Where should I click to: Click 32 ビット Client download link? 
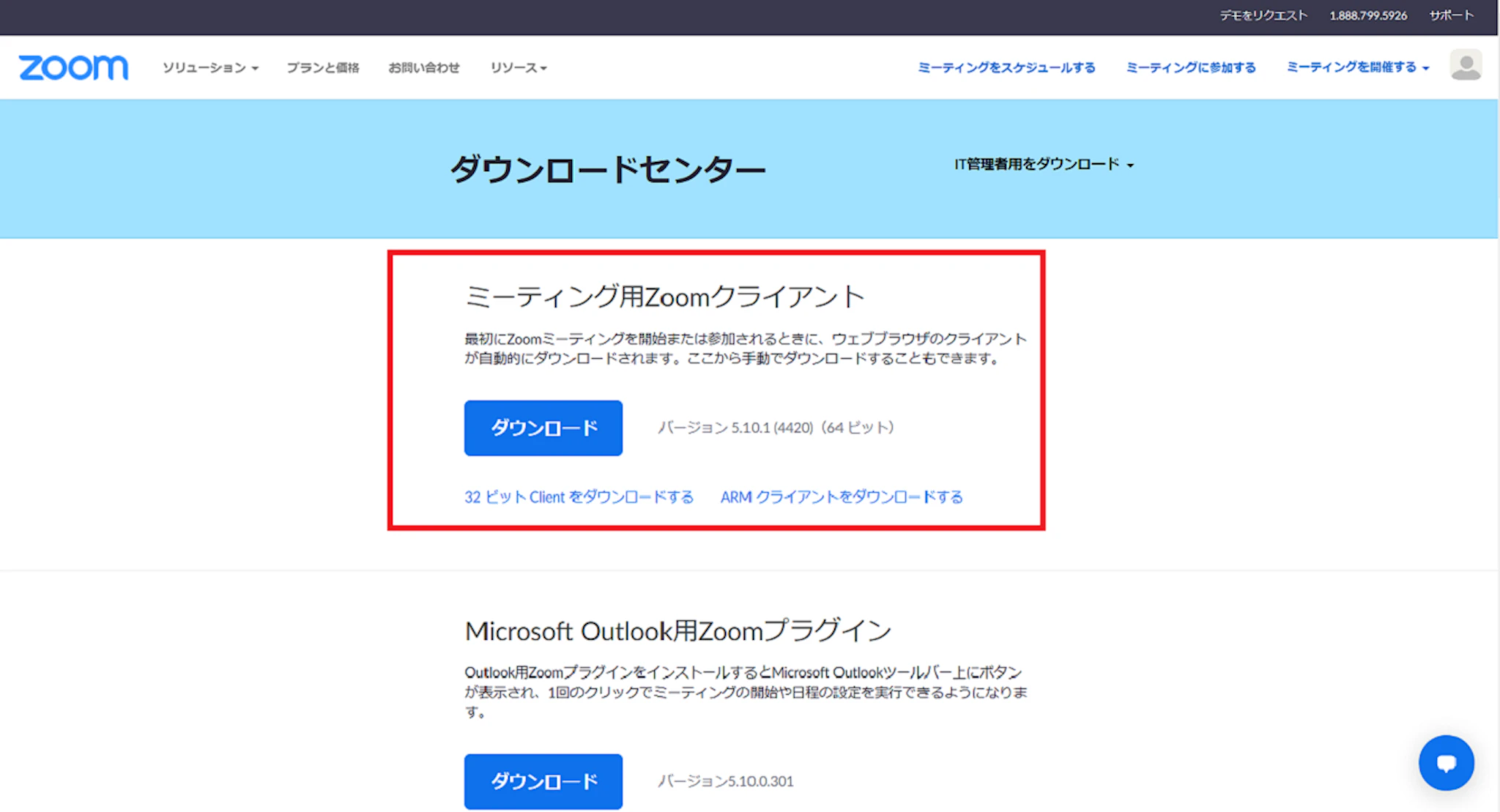[579, 497]
